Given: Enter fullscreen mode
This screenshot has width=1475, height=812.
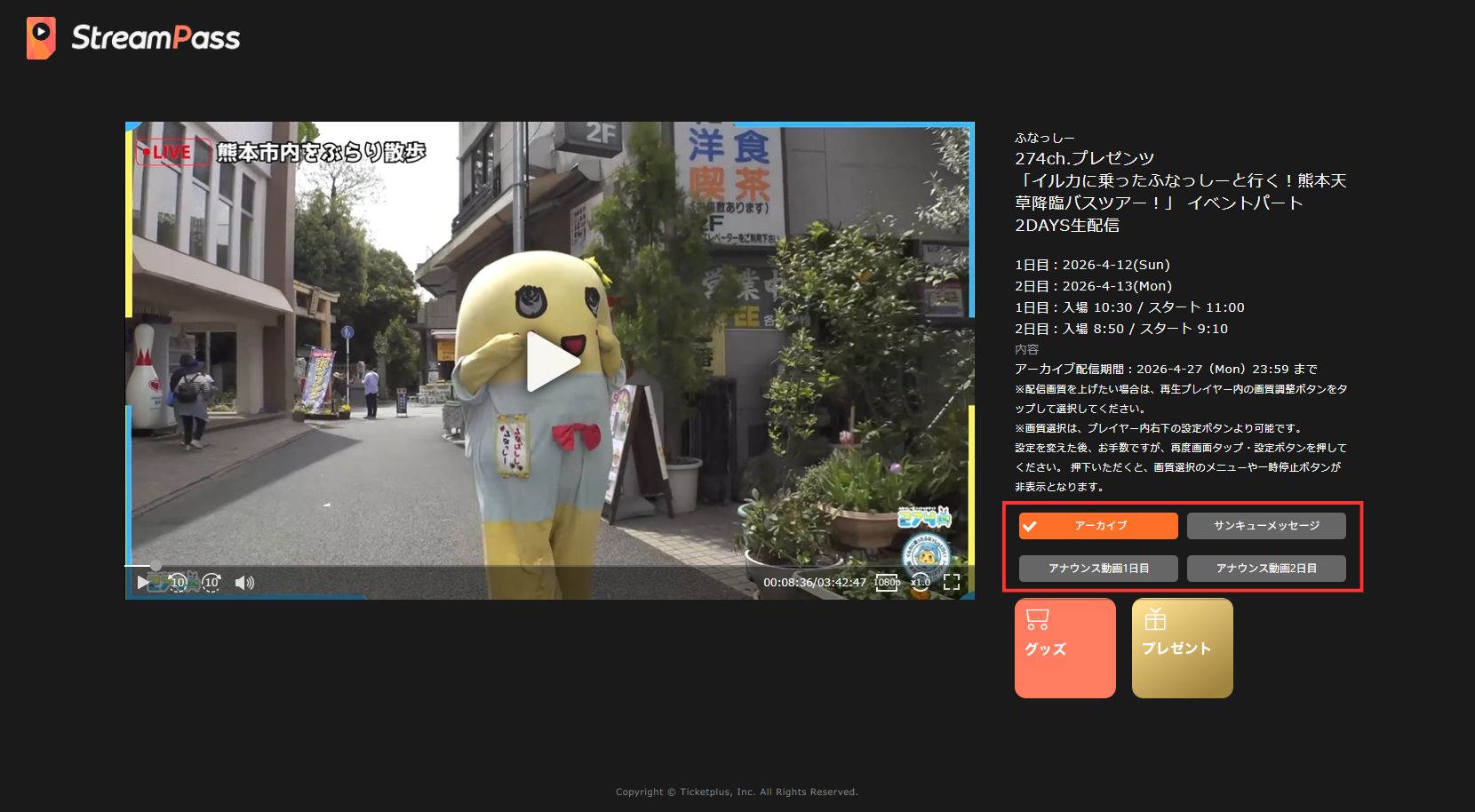Looking at the screenshot, I should pyautogui.click(x=952, y=583).
